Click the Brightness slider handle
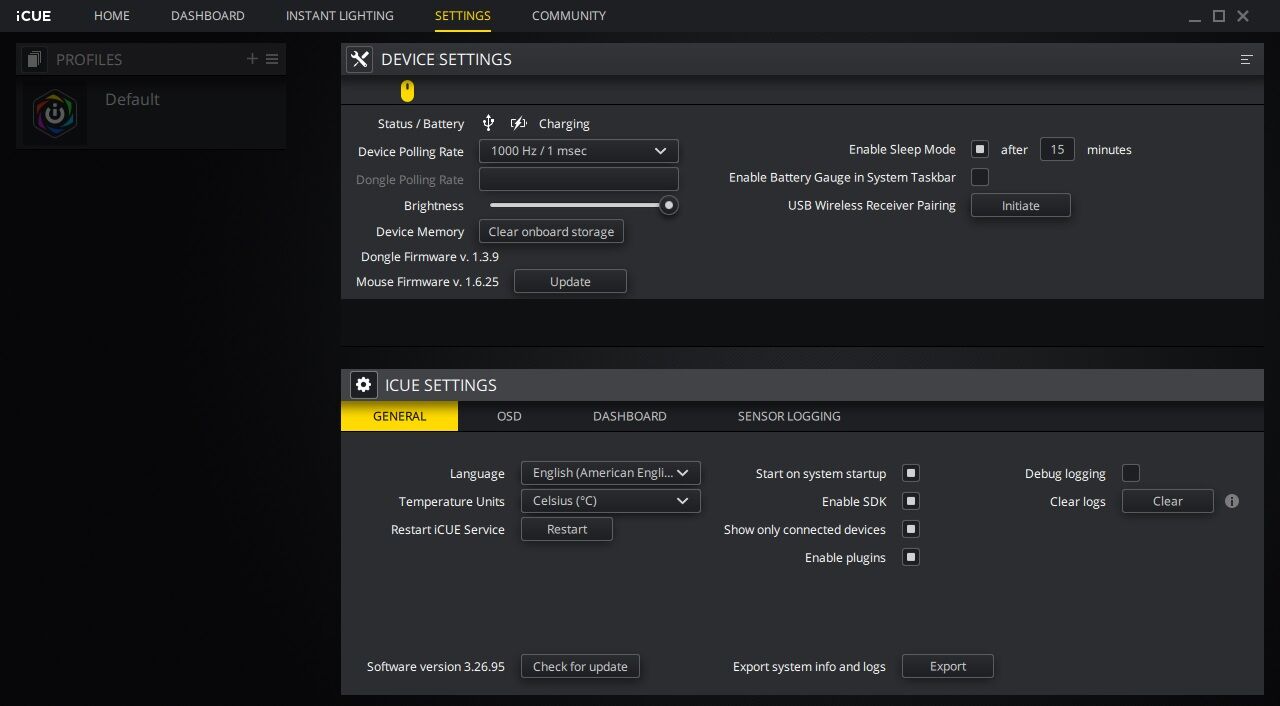 point(669,205)
